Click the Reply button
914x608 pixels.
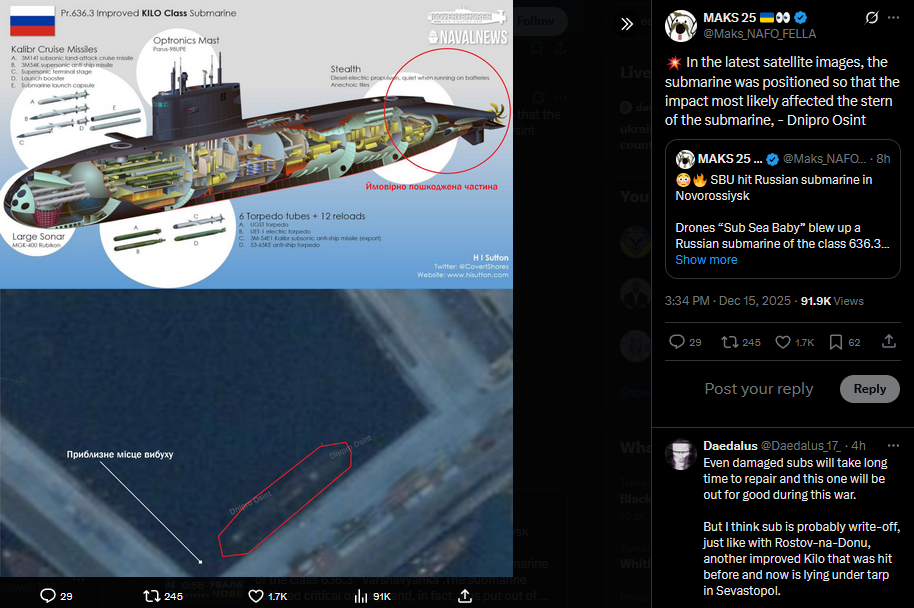869,389
